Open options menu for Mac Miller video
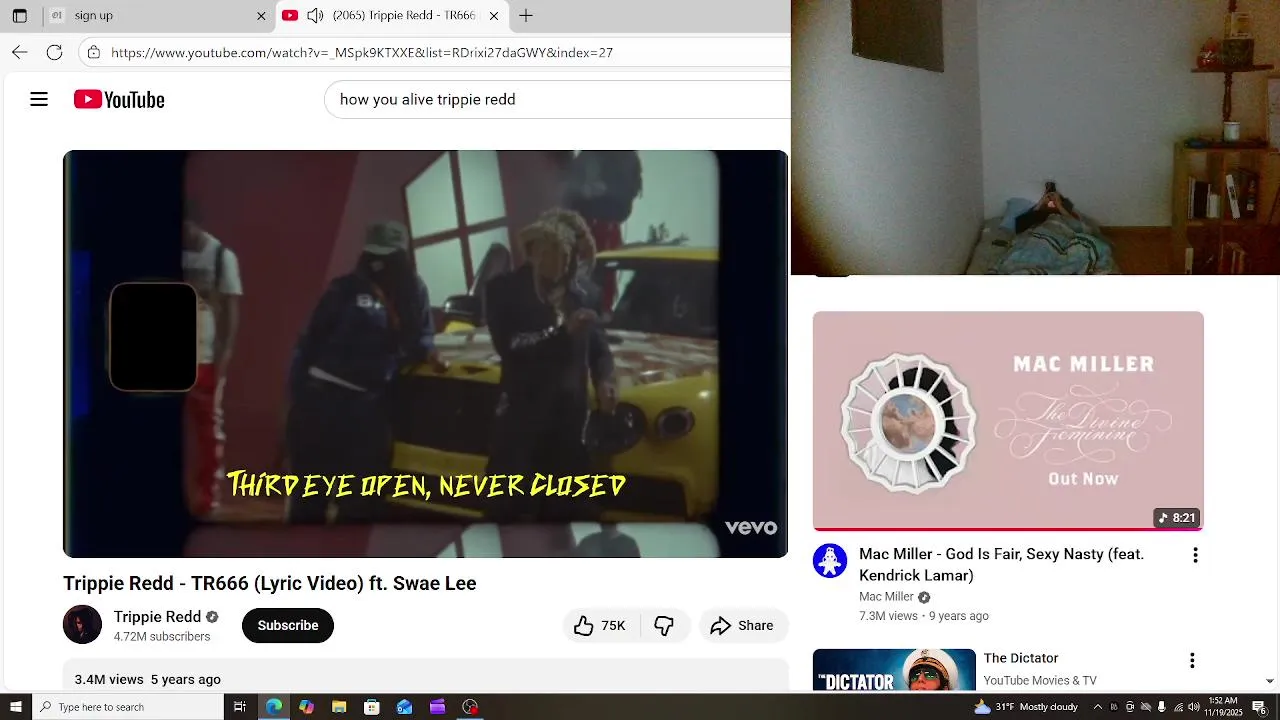 [x=1195, y=555]
